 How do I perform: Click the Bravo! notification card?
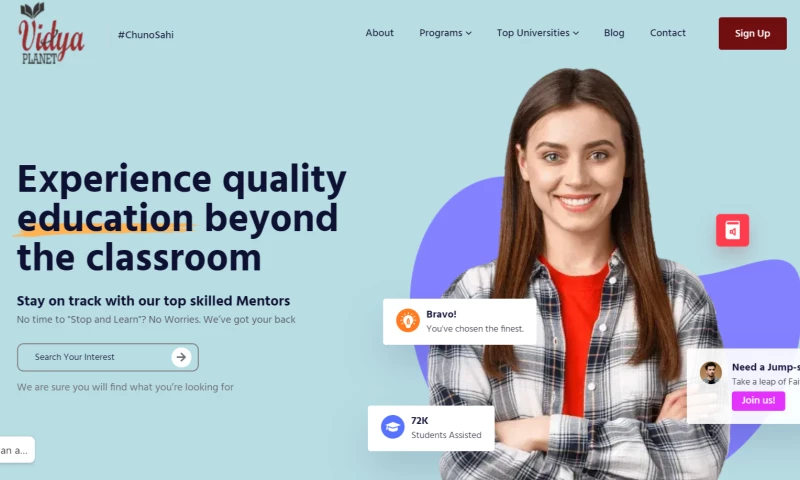point(460,321)
